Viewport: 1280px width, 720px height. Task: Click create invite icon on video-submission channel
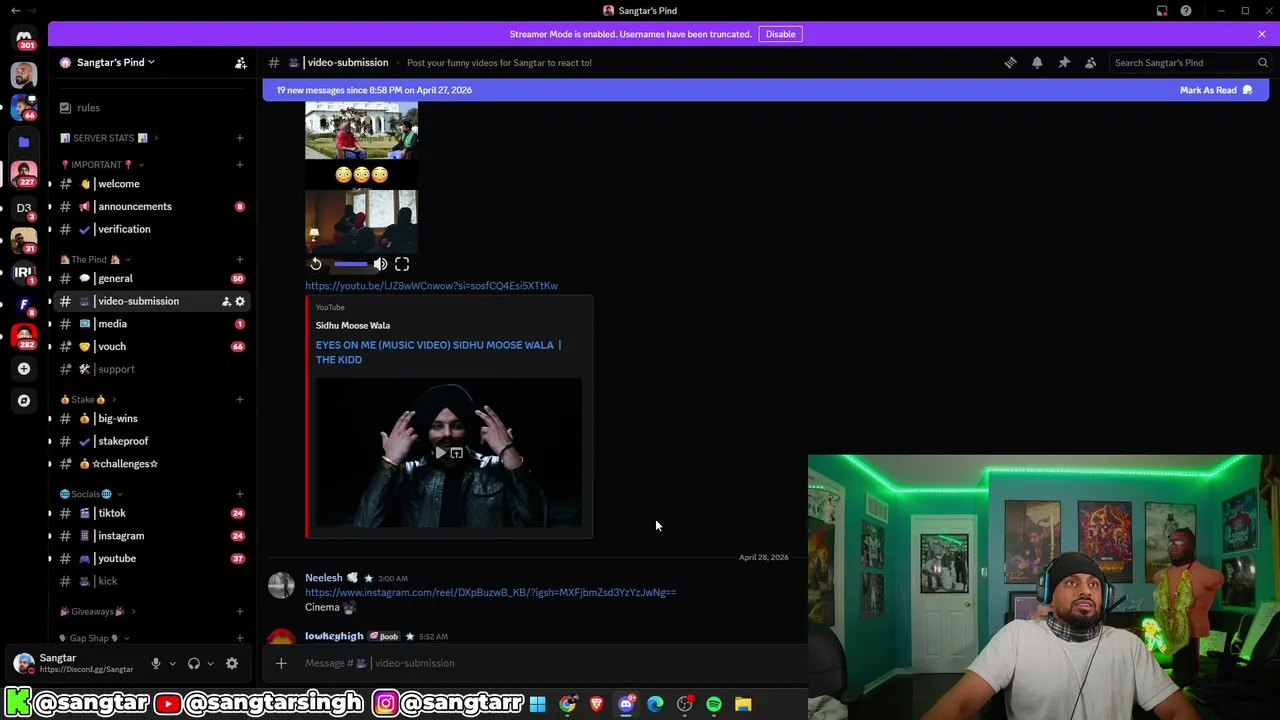pos(226,301)
